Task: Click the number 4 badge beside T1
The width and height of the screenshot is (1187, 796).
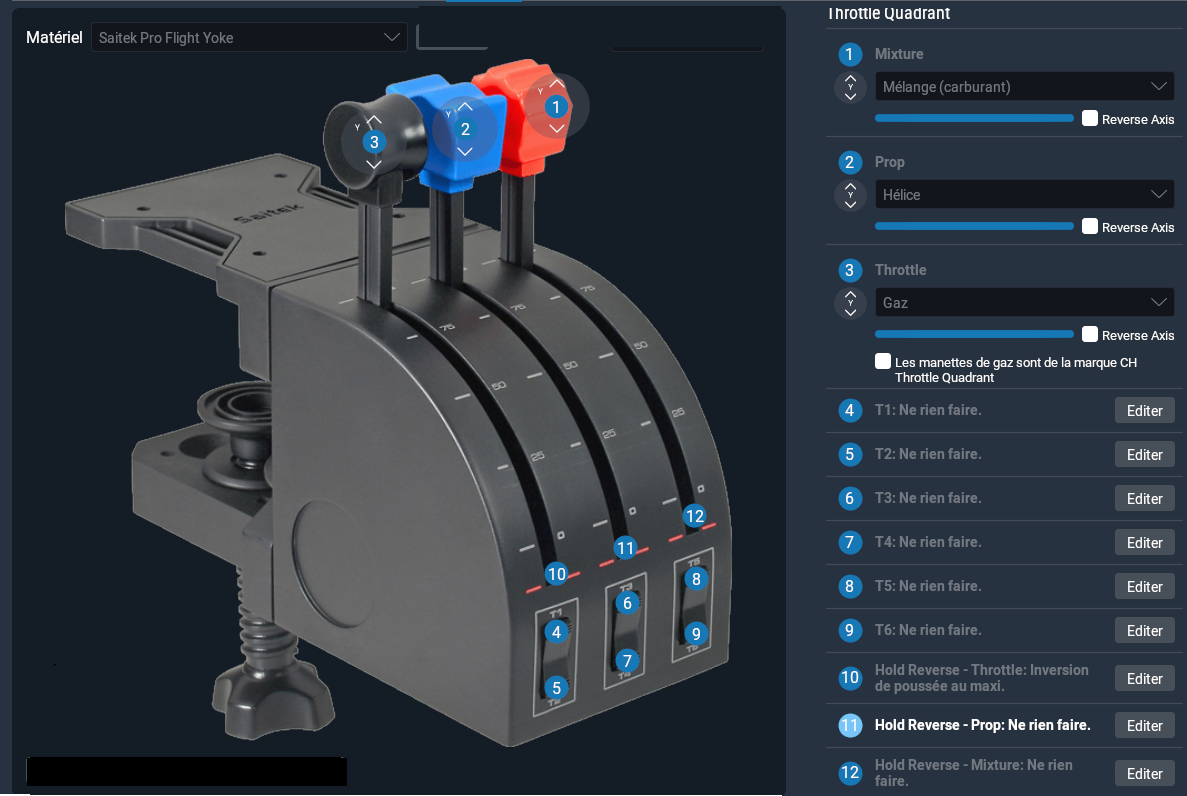Action: [849, 410]
